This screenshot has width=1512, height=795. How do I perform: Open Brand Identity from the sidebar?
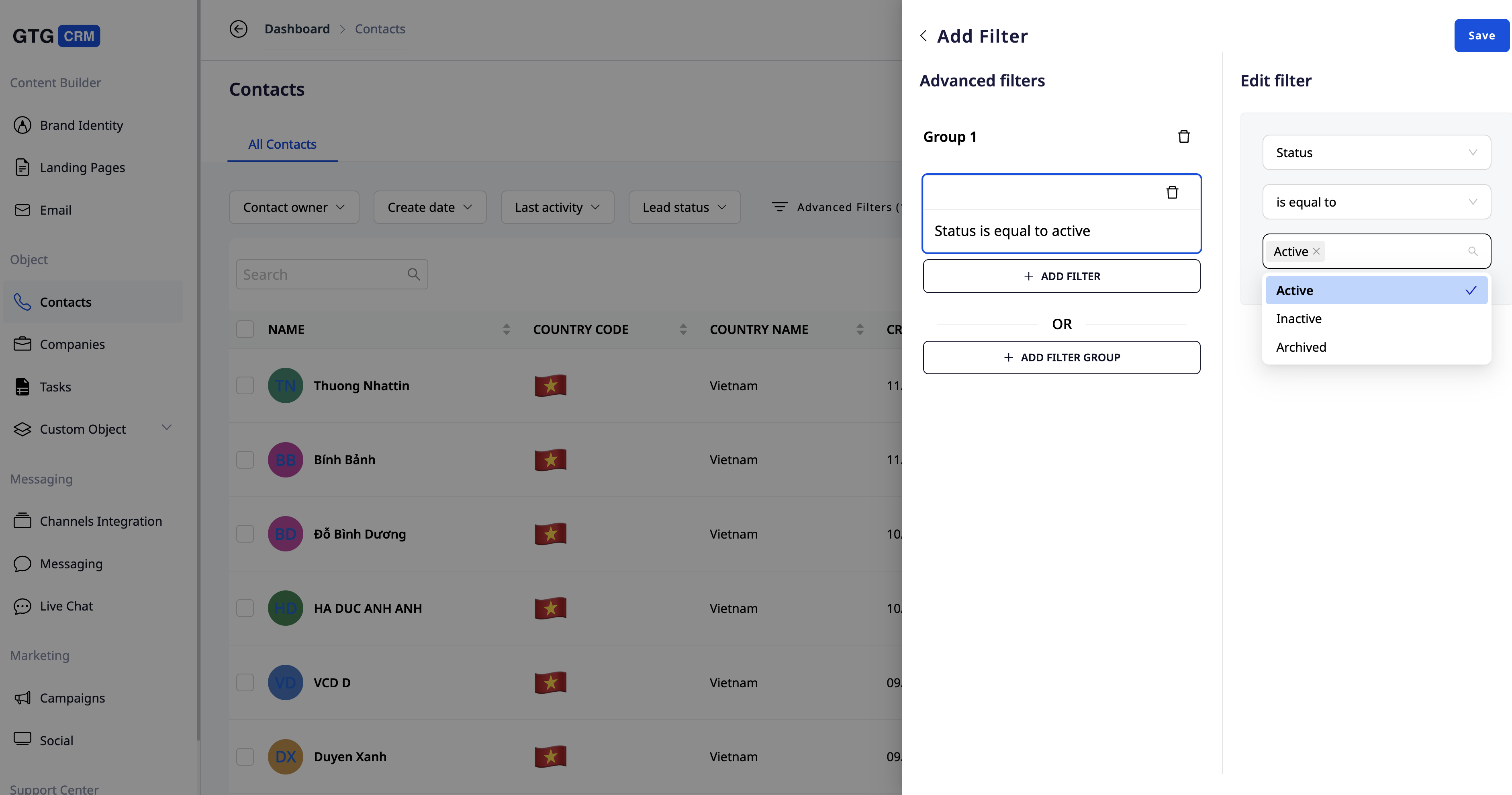coord(81,125)
